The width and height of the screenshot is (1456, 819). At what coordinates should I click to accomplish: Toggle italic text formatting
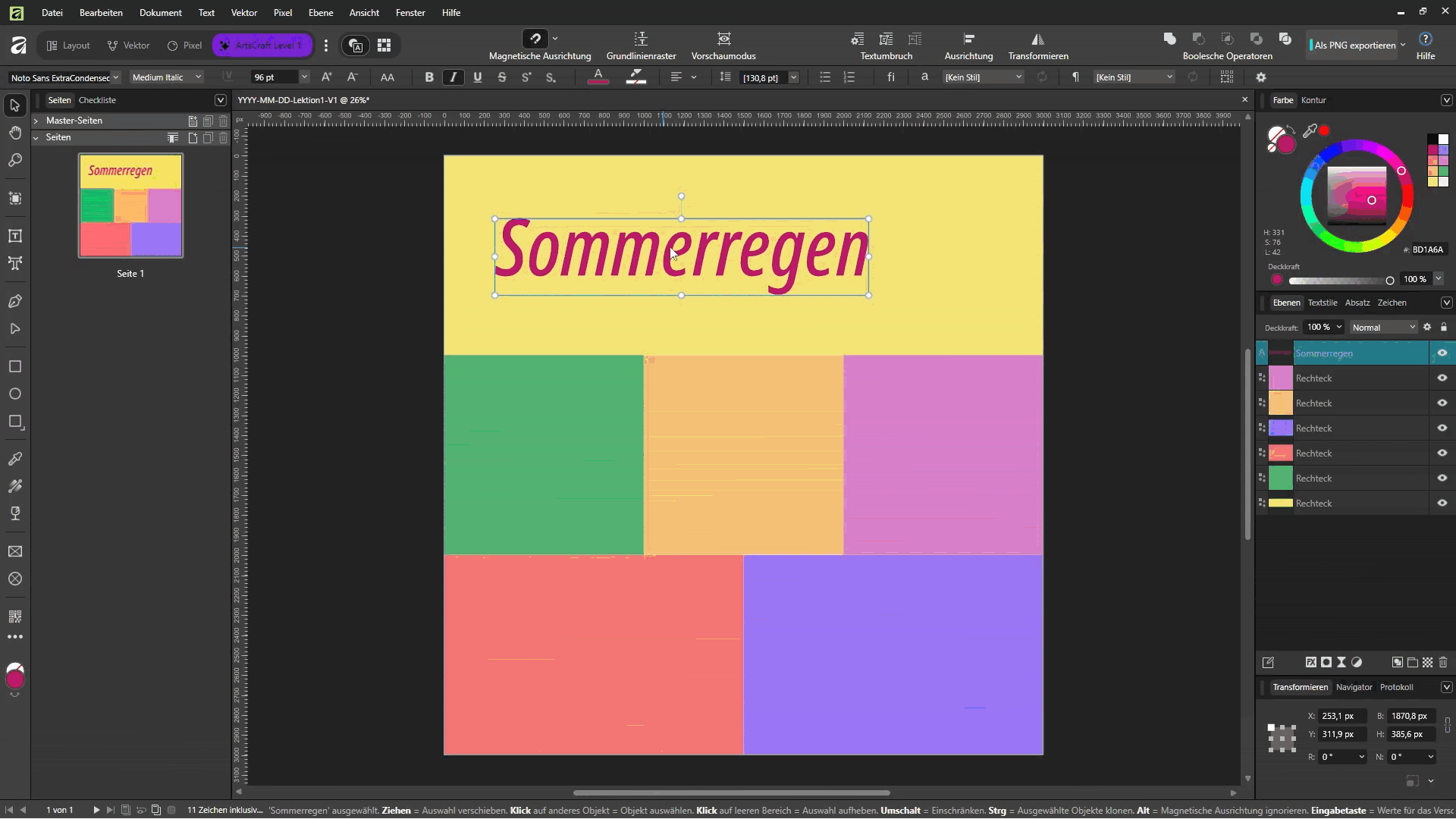coord(453,77)
